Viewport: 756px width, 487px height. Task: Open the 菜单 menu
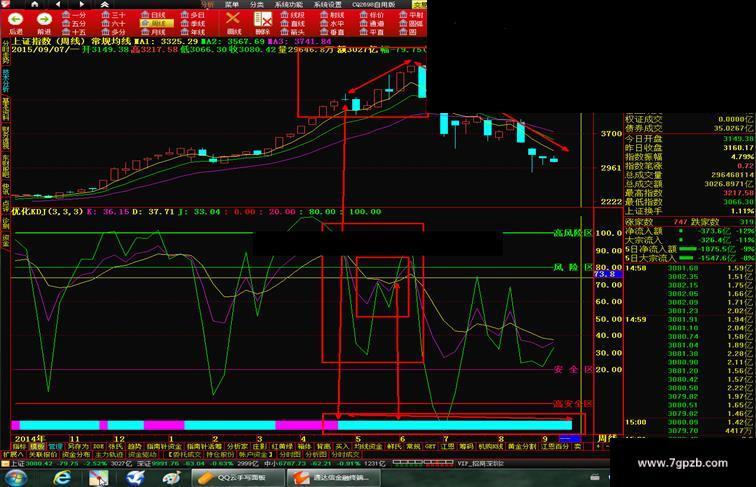[x=232, y=4]
